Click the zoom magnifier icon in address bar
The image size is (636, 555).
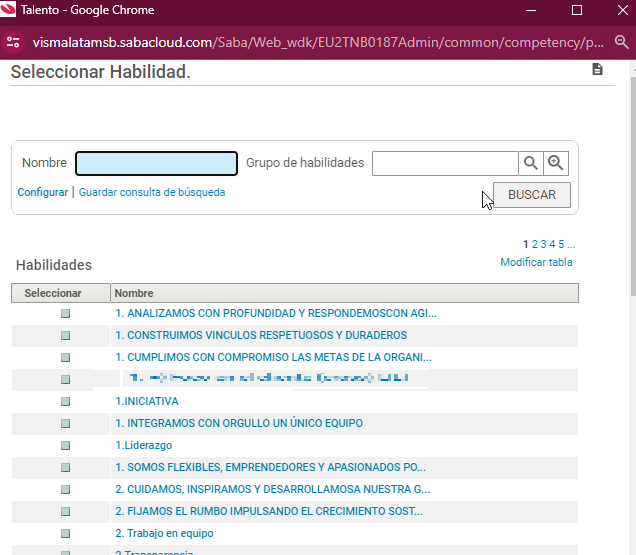pos(621,42)
